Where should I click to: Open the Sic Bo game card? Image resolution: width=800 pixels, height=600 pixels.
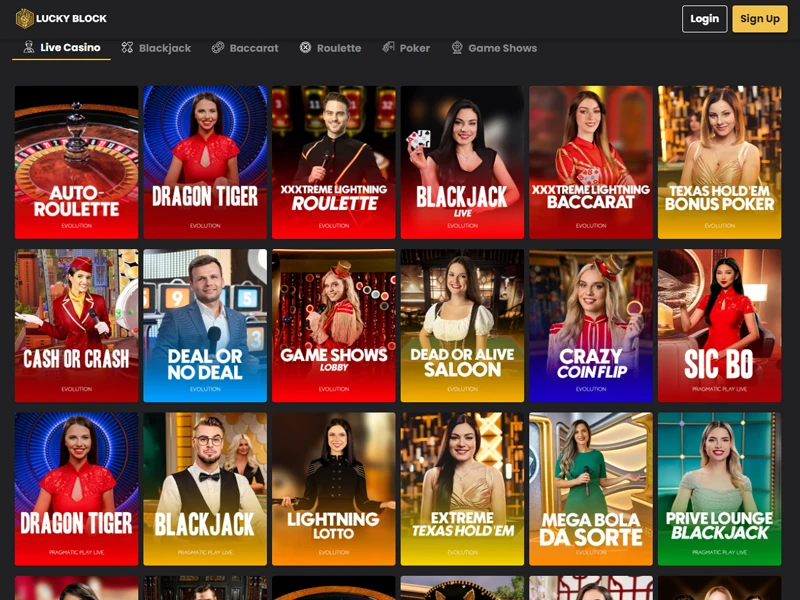(x=719, y=326)
